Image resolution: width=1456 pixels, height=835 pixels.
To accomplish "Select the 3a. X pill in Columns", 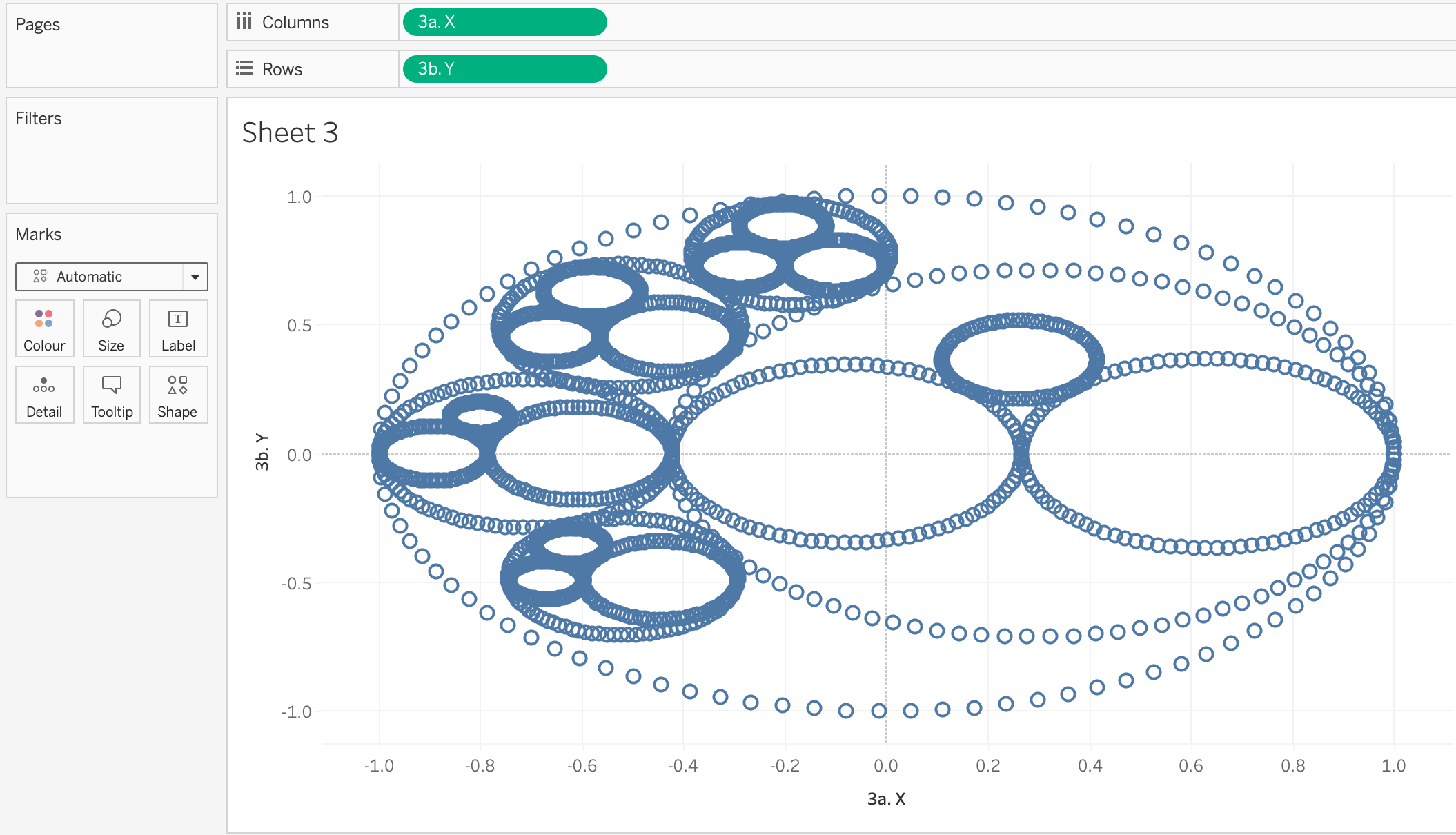I will click(504, 22).
